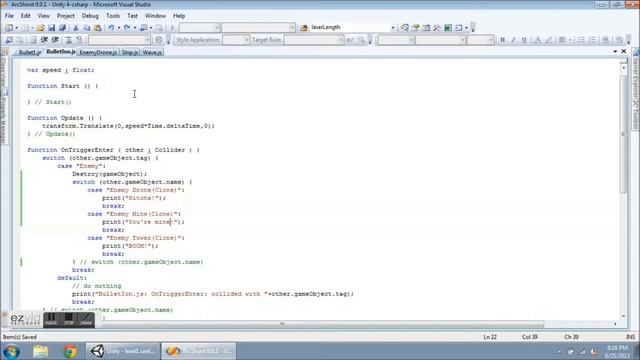
Task: Open the Project menu
Action: pos(66,16)
